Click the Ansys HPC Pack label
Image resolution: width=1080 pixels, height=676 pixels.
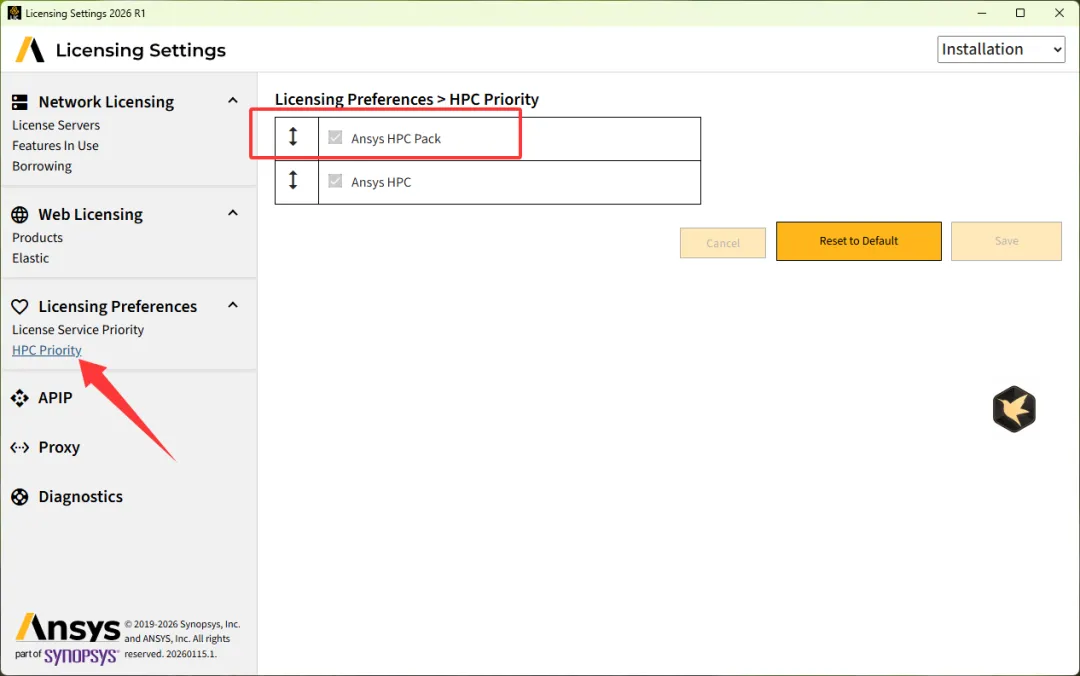pos(396,139)
